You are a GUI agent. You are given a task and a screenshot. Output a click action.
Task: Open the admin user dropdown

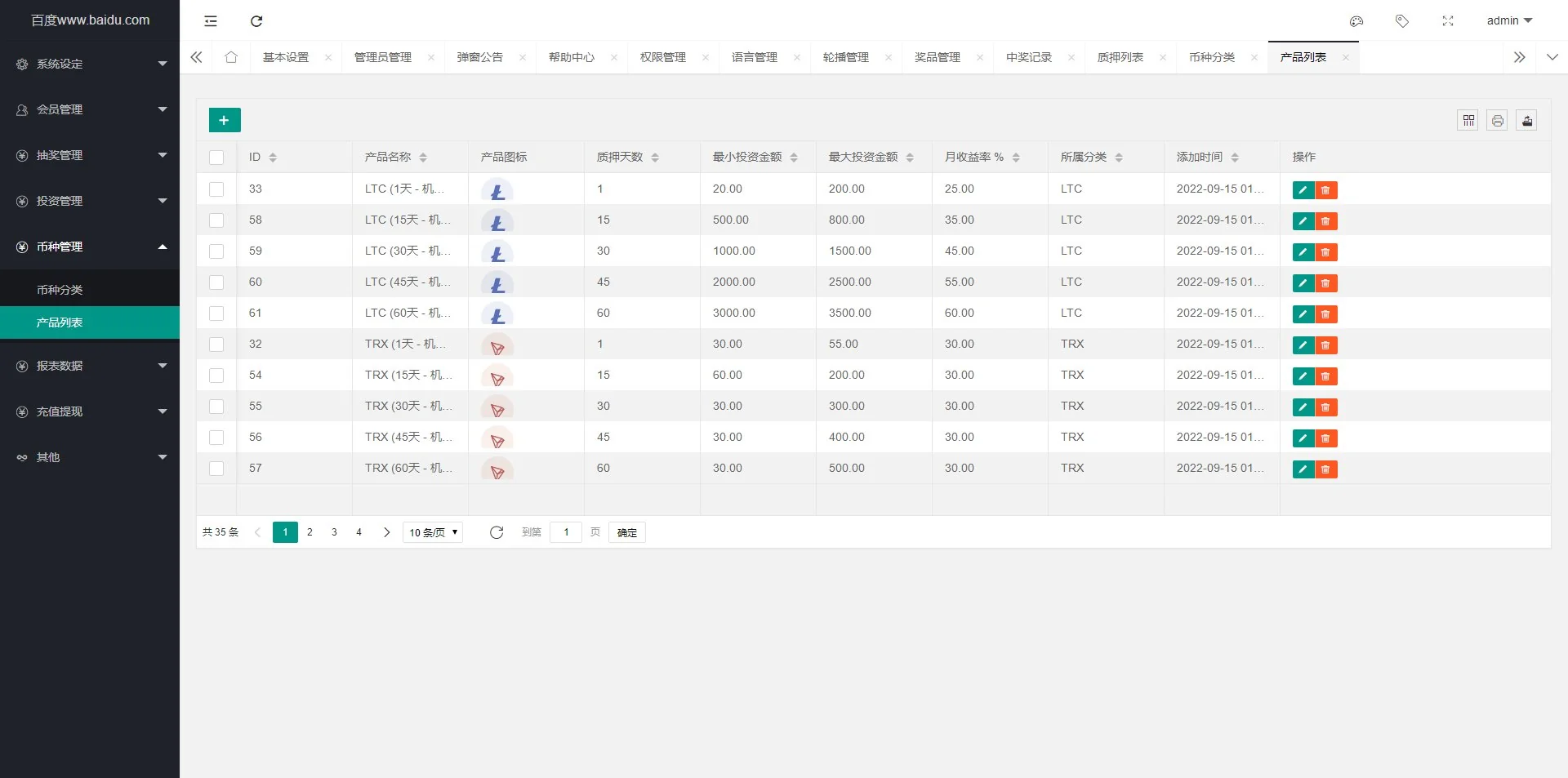click(x=1508, y=20)
